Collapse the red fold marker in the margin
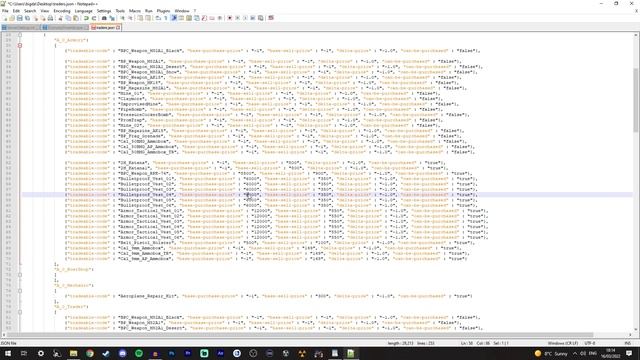 tap(20, 45)
